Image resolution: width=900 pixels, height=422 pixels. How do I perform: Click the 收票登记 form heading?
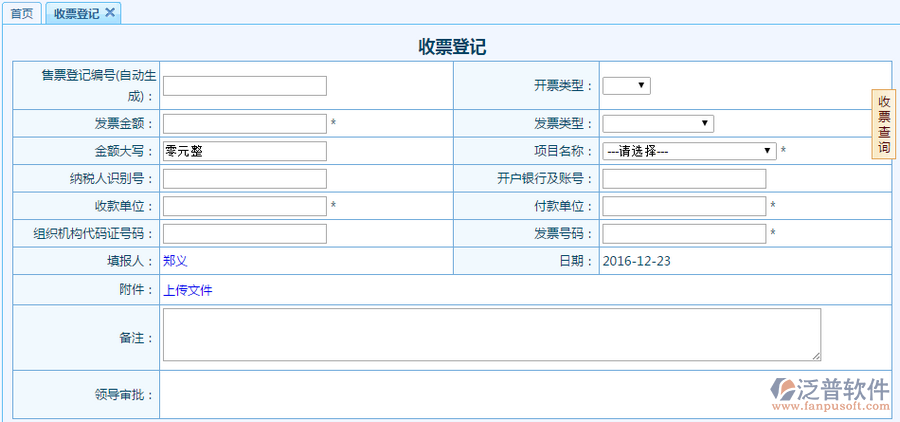tap(452, 47)
